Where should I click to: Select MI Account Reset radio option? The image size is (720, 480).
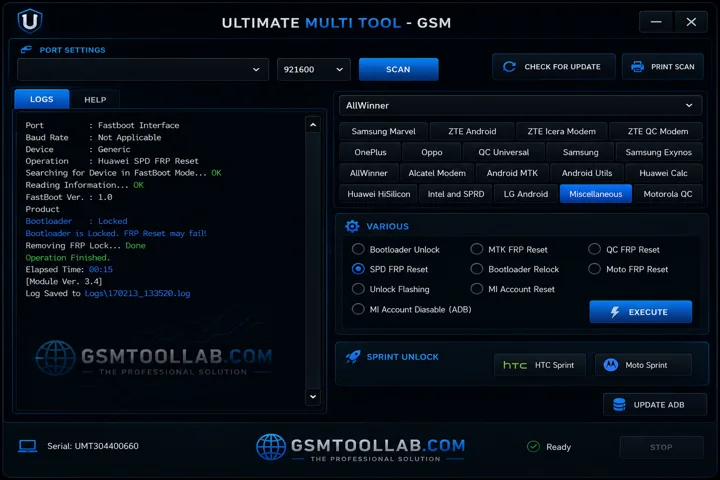tap(477, 289)
